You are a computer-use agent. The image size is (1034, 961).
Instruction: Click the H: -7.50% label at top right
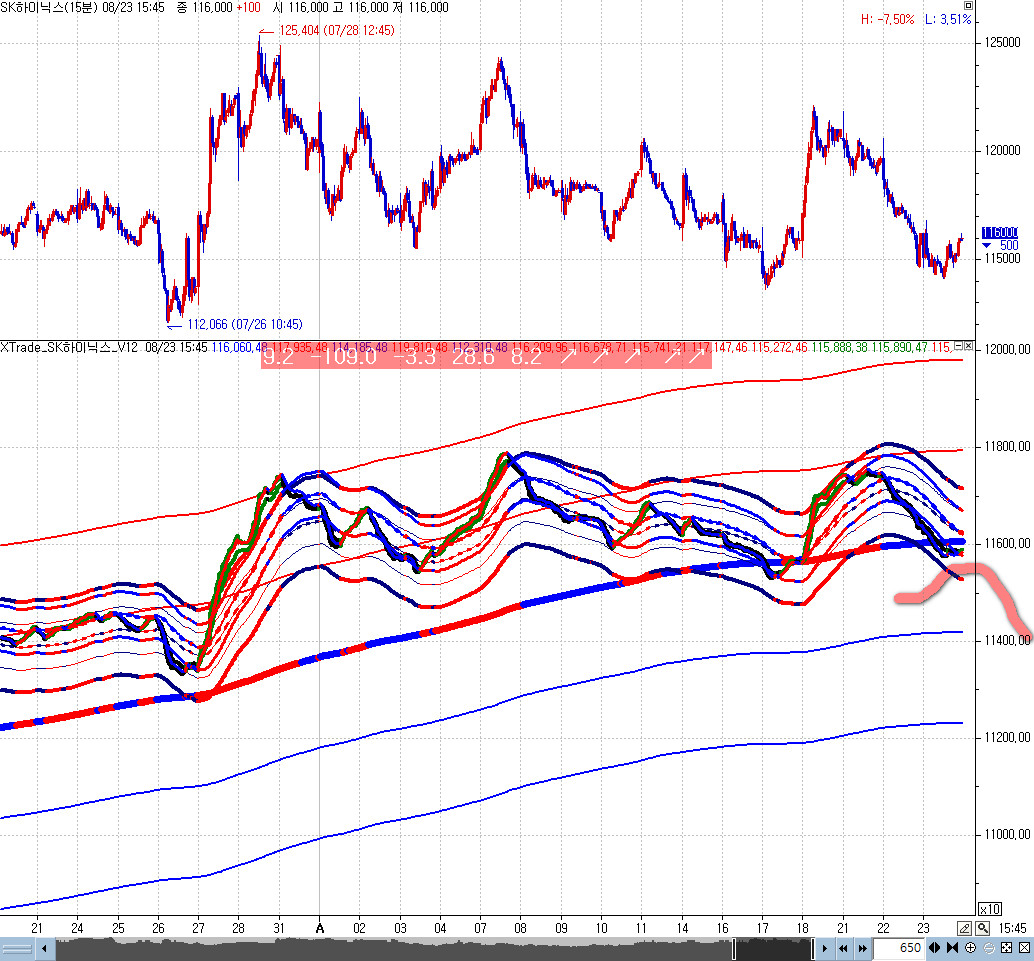pos(888,19)
